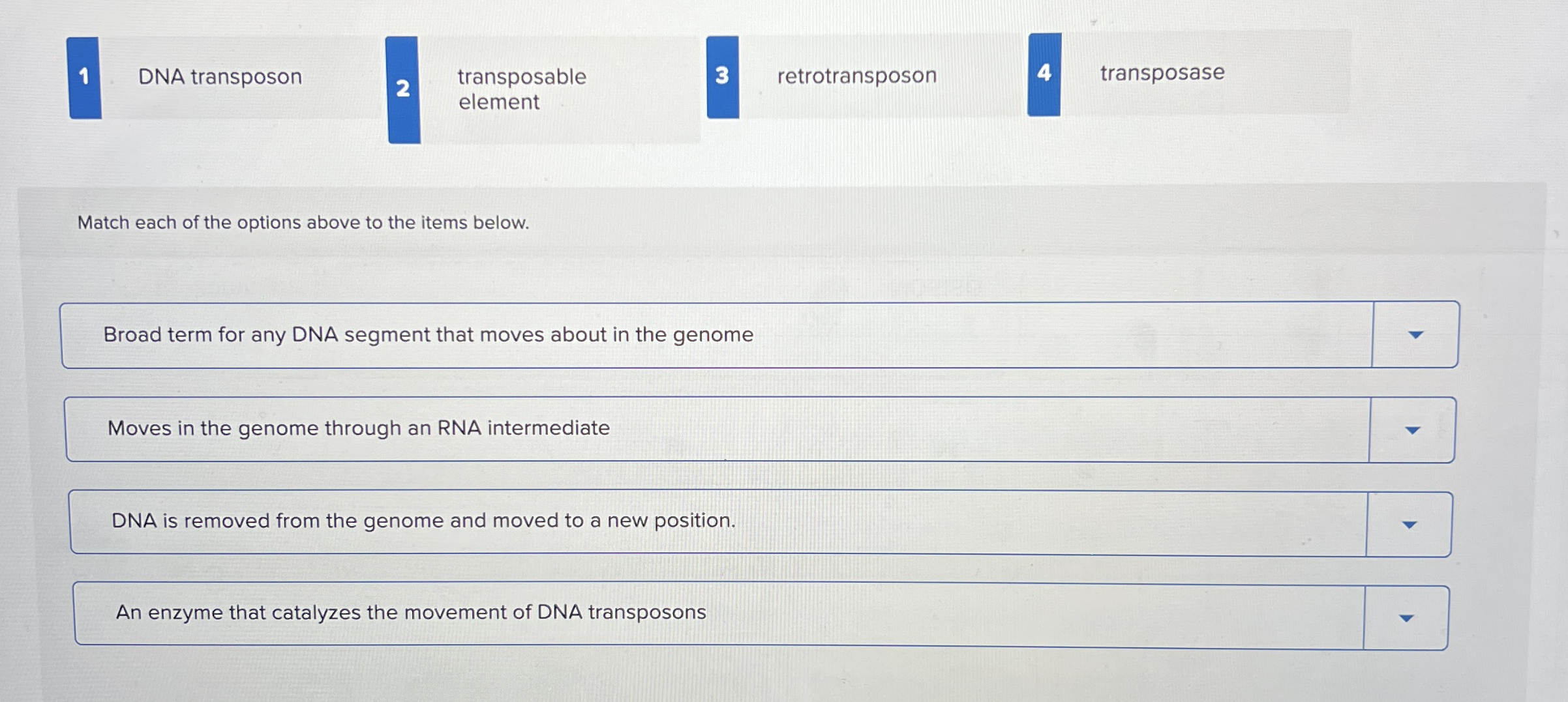Click the retrotransposon option card

click(856, 76)
